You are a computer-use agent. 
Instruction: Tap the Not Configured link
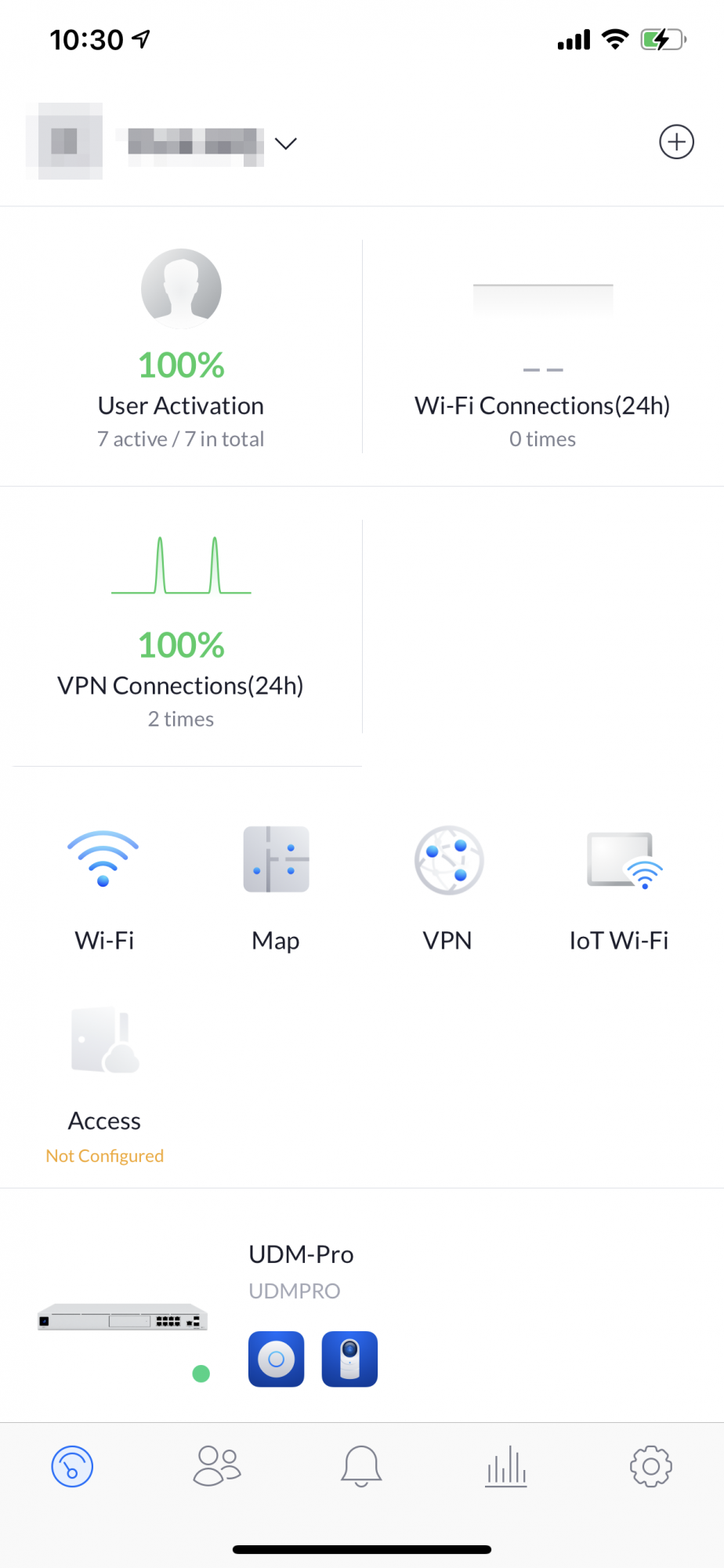pyautogui.click(x=104, y=1156)
